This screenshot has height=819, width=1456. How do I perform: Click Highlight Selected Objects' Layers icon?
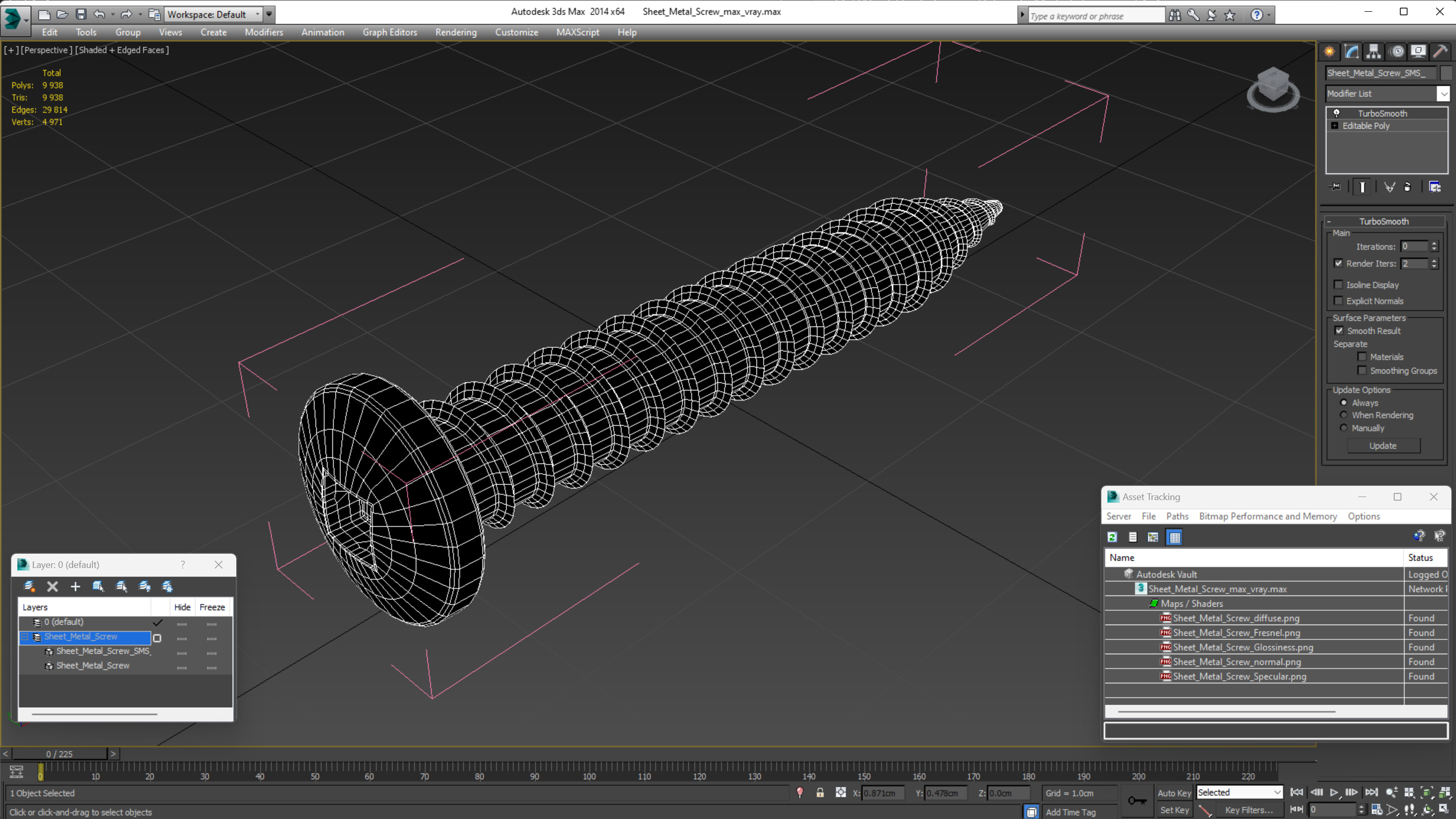[x=121, y=586]
